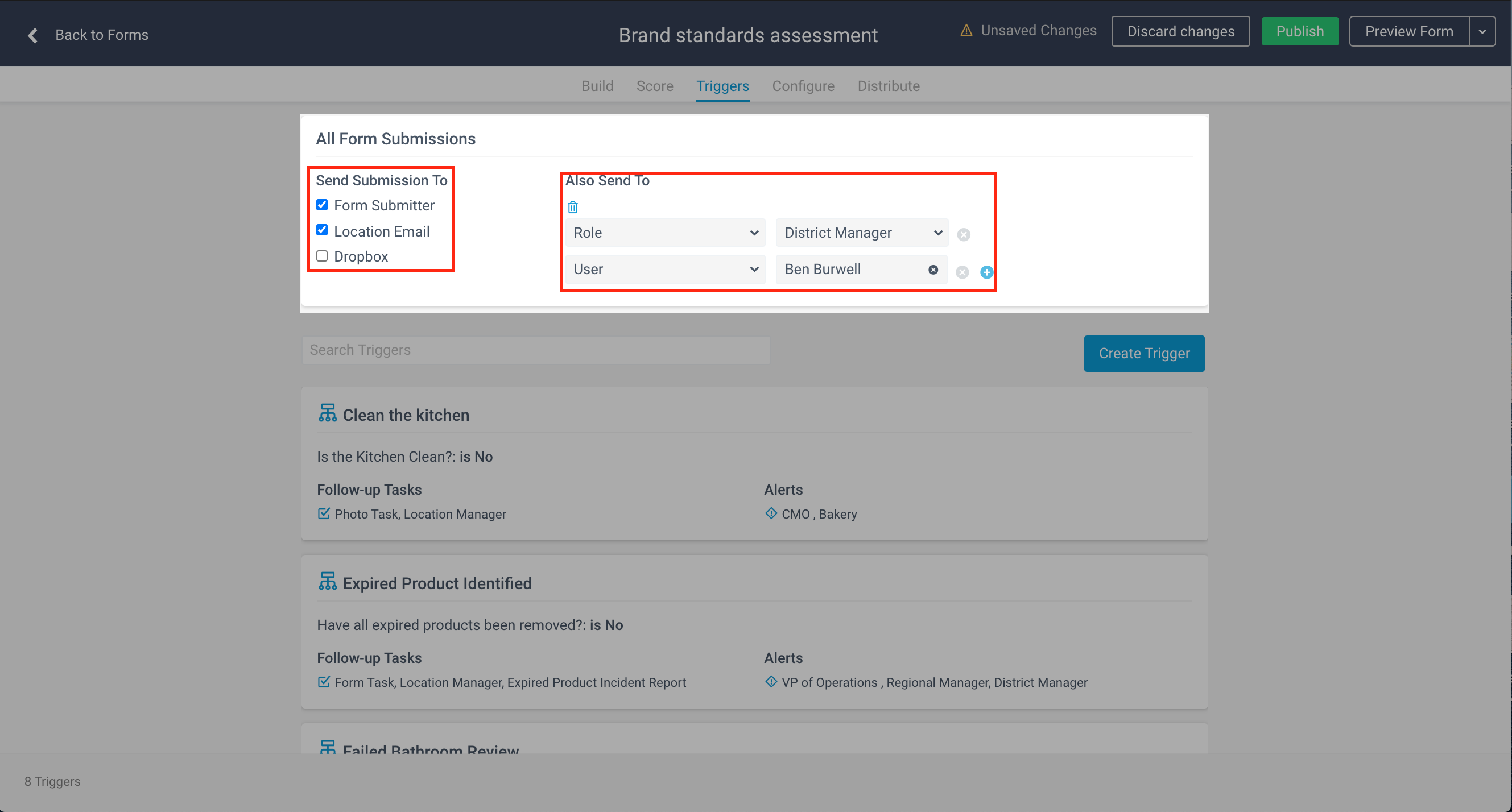Click the Failed Bathroom Review title
This screenshot has width=1512, height=812.
[x=430, y=749]
